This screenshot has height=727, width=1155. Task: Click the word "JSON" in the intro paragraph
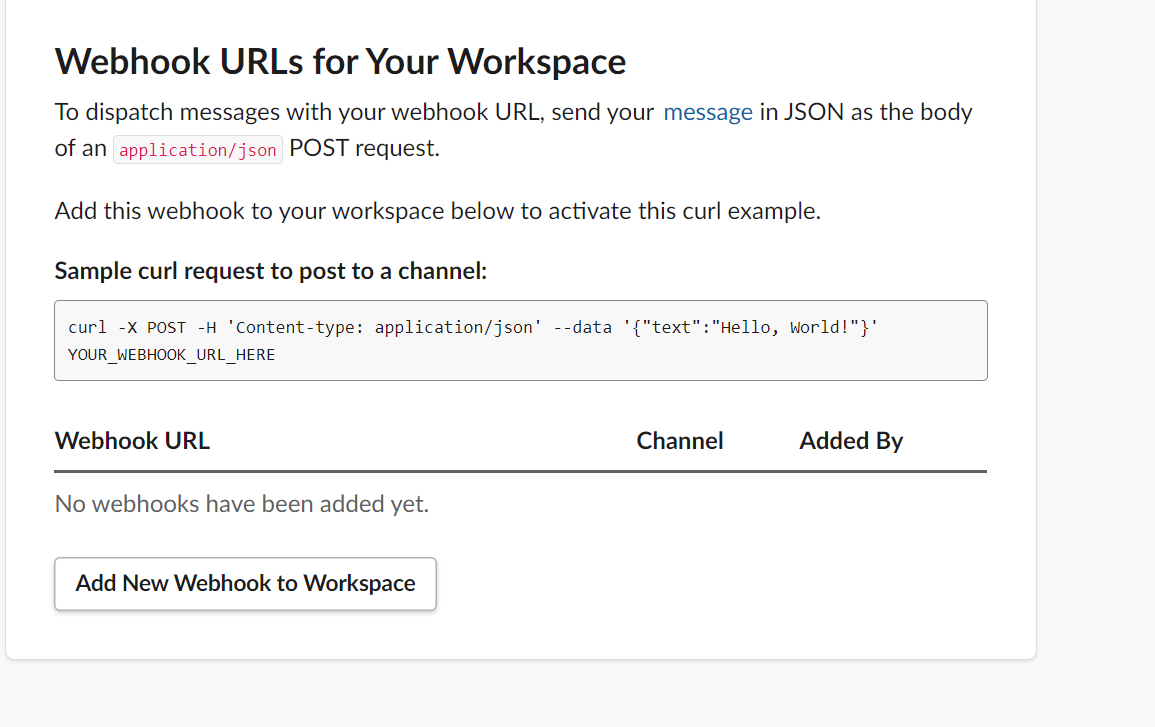click(x=814, y=112)
